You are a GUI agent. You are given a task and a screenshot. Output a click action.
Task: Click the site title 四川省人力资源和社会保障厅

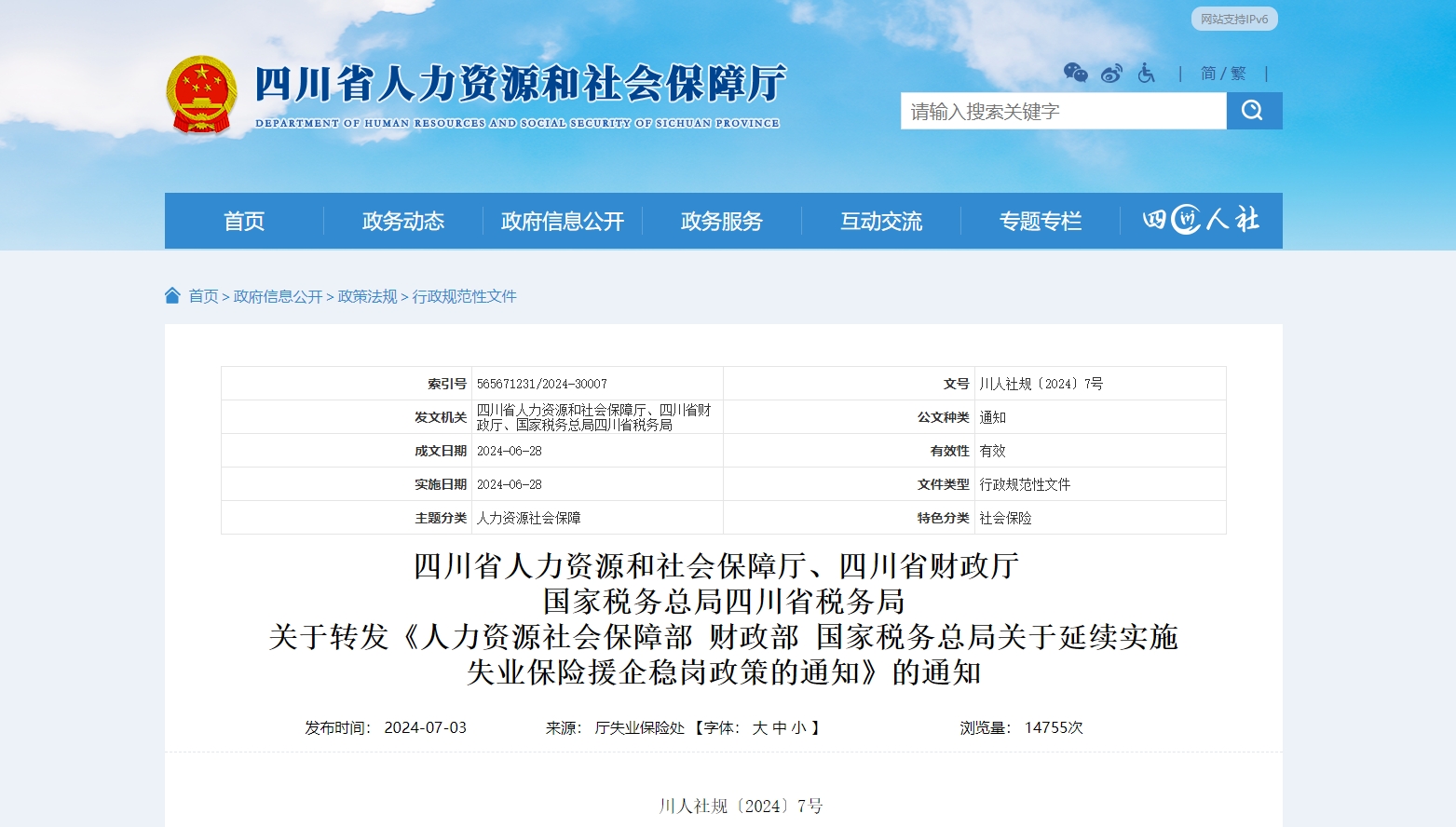pos(520,83)
